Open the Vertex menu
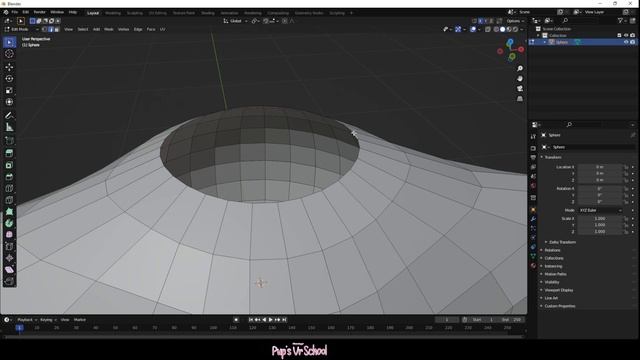The width and height of the screenshot is (640, 360). (123, 29)
